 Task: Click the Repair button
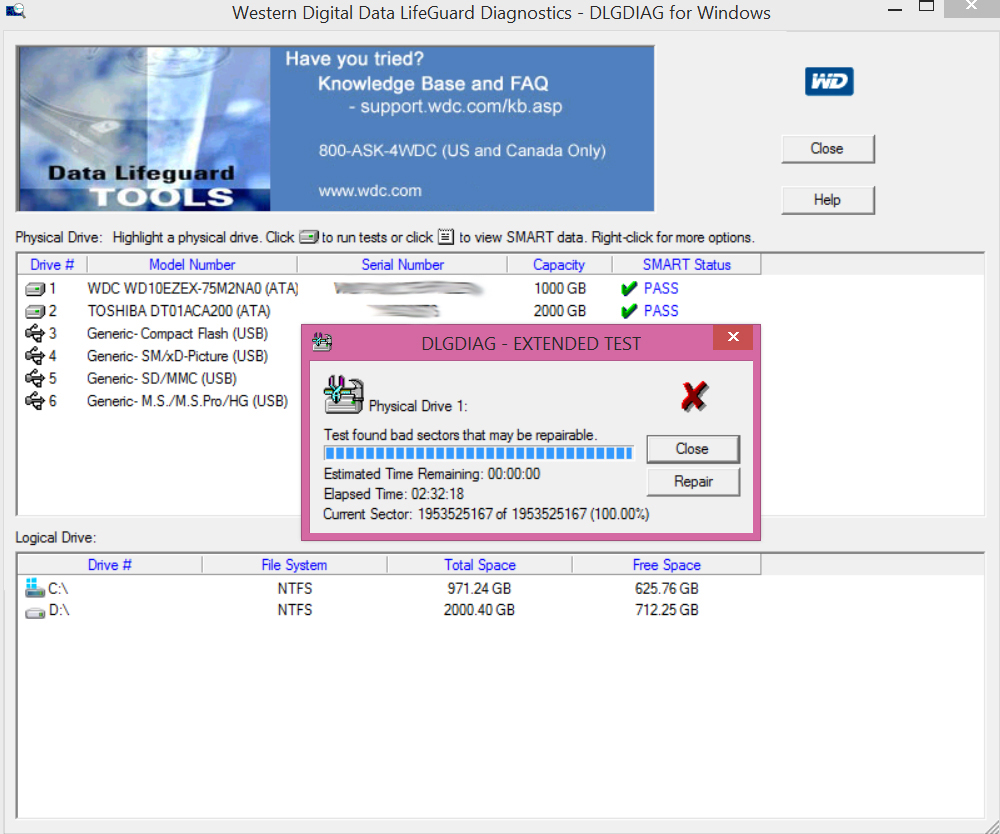(x=693, y=481)
